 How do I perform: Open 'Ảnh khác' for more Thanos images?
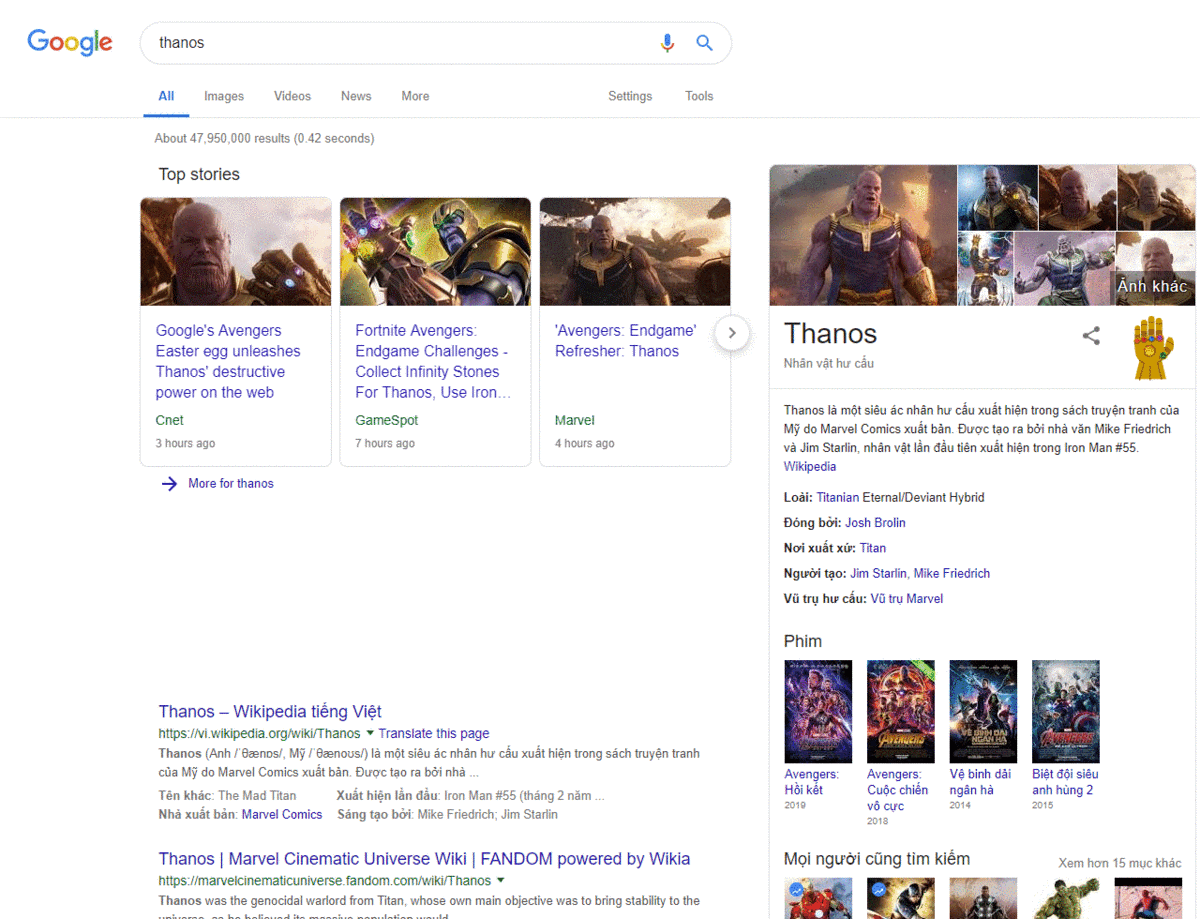click(1152, 286)
